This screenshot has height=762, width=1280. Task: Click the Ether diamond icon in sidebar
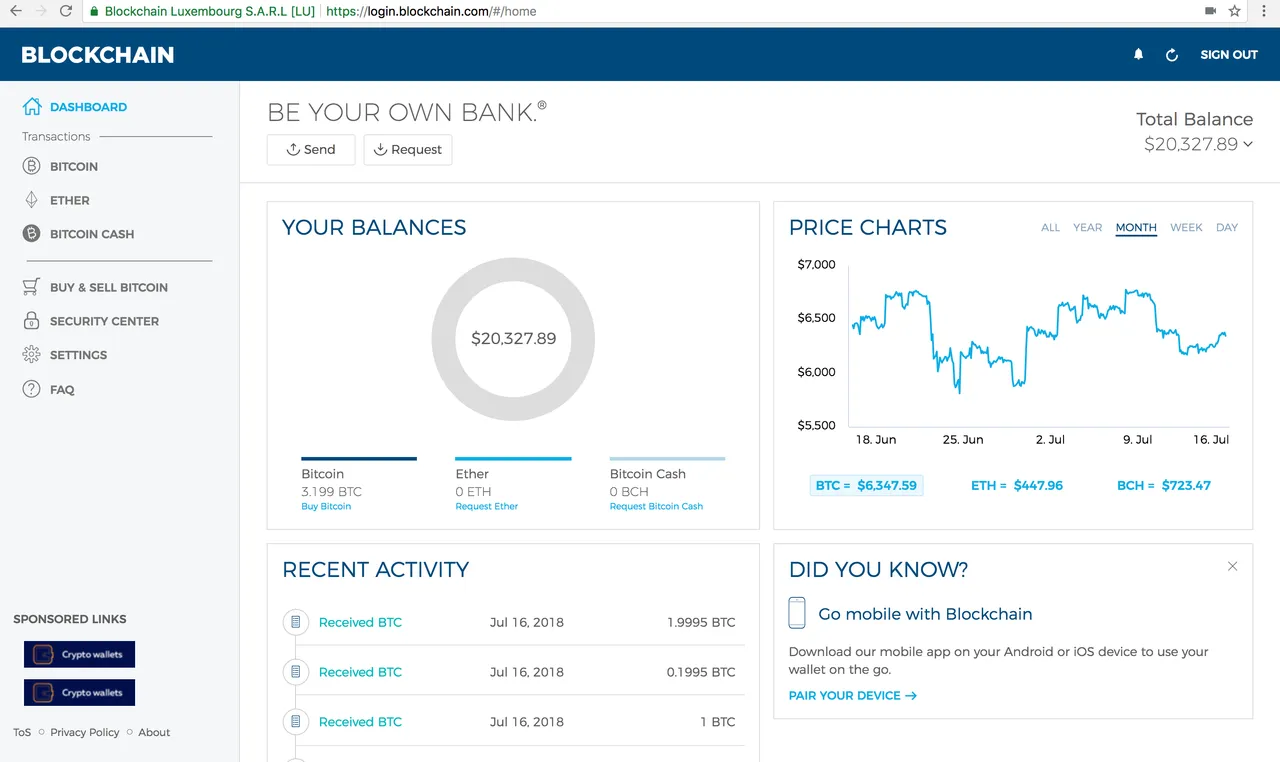[31, 200]
